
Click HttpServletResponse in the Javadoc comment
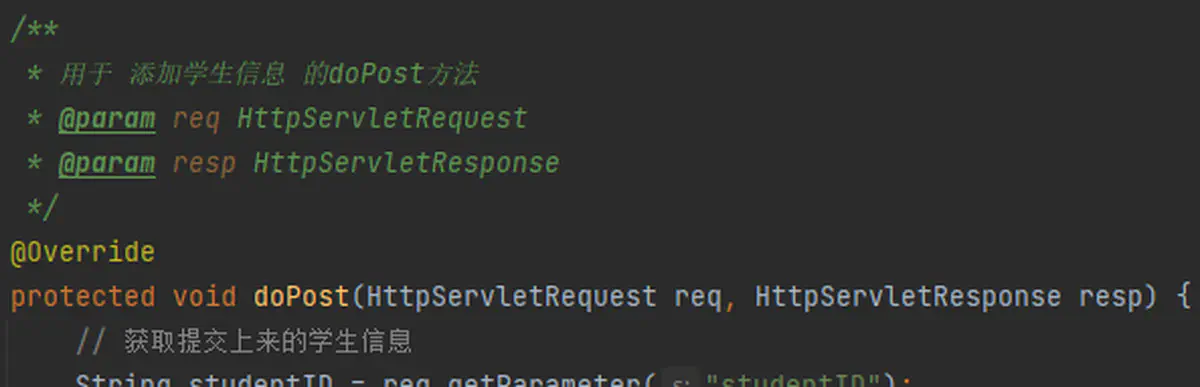tap(406, 163)
